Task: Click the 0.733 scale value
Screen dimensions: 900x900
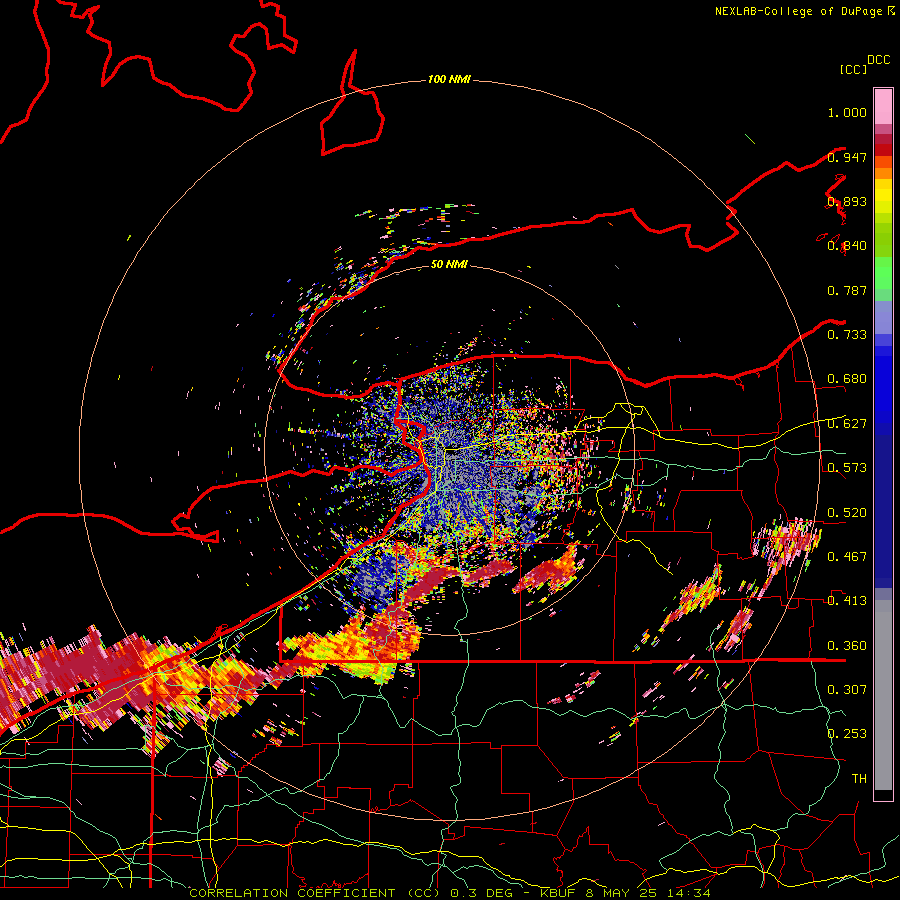Action: point(847,335)
